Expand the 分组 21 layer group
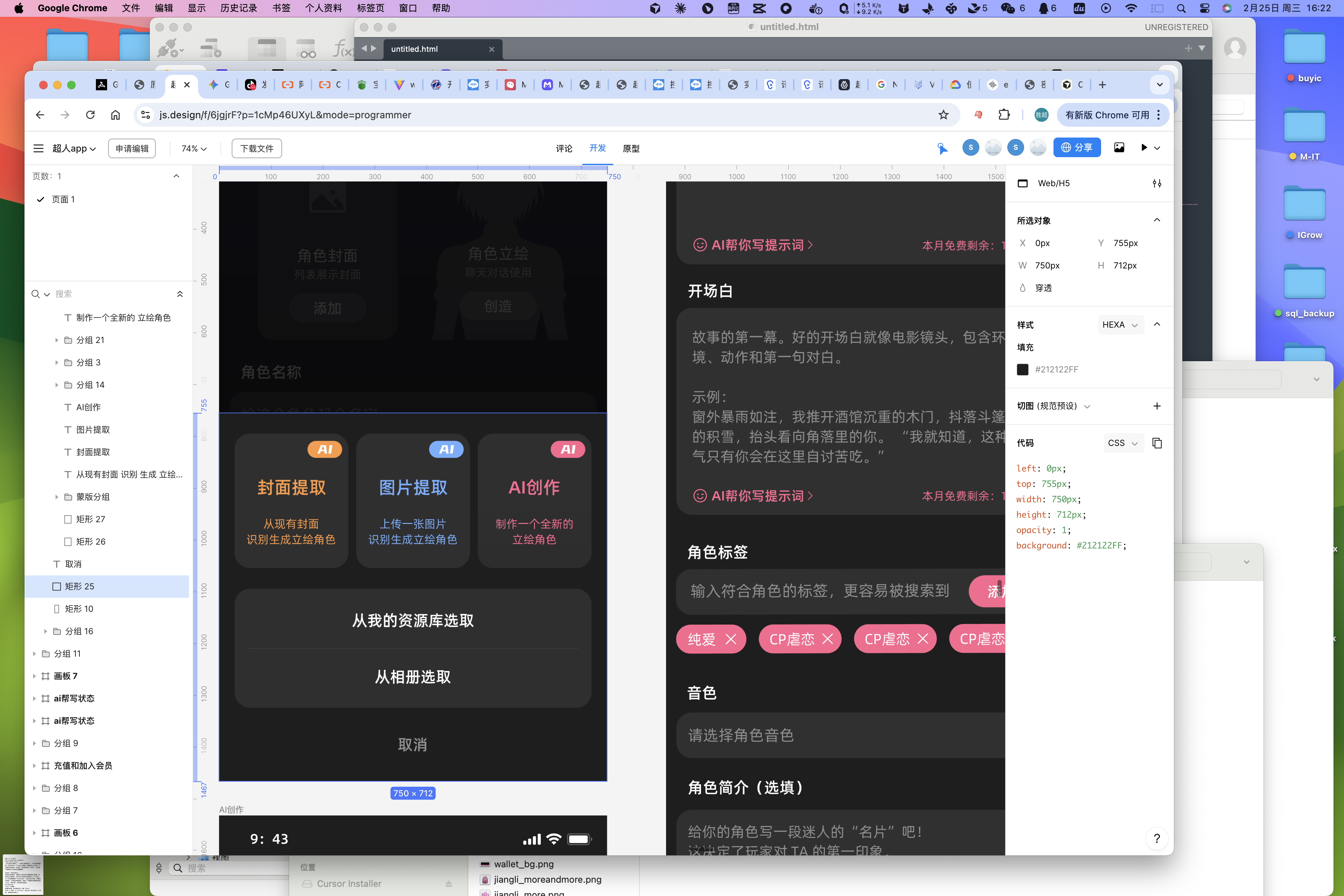 click(57, 340)
